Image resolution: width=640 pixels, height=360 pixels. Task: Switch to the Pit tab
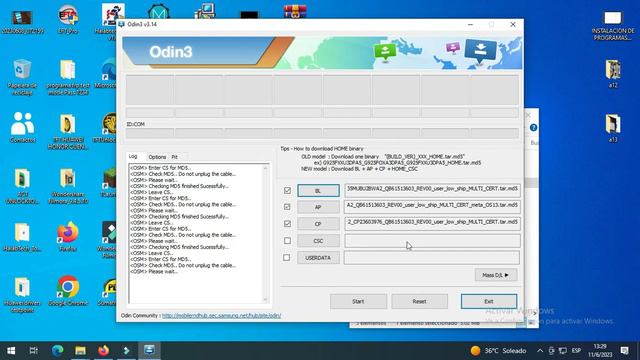[175, 157]
